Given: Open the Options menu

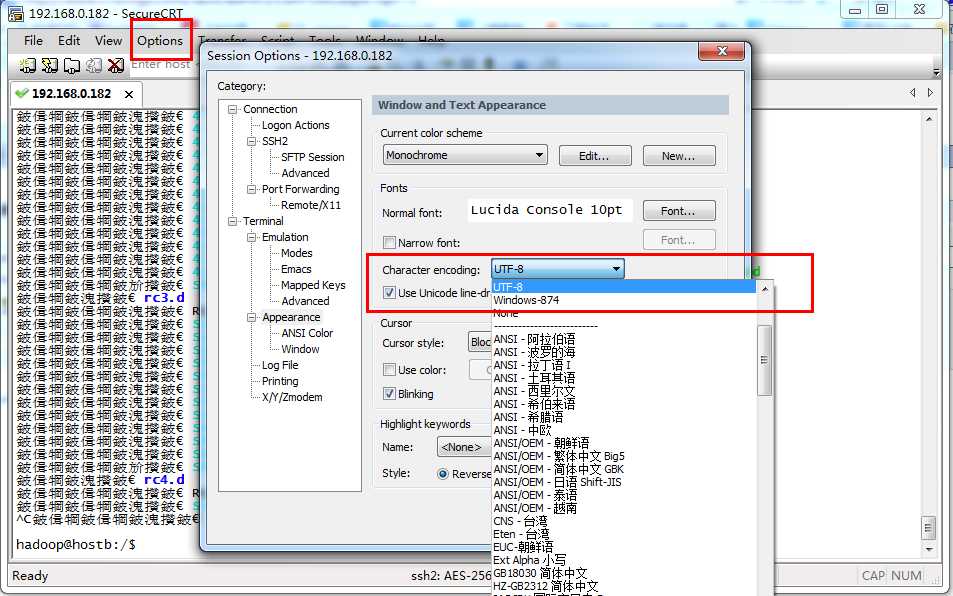Looking at the screenshot, I should pyautogui.click(x=160, y=41).
